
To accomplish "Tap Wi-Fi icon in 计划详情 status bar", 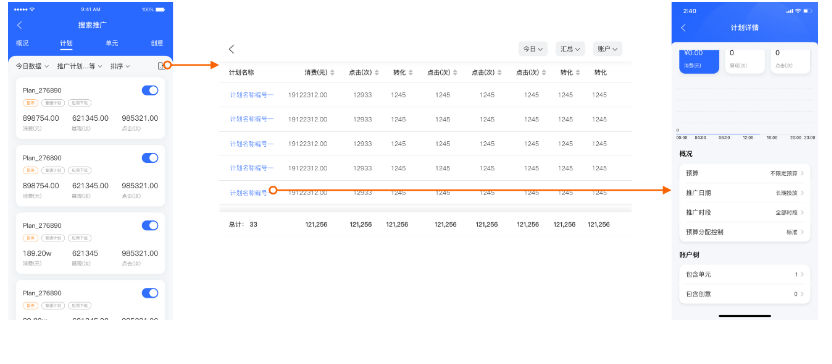I will (x=798, y=11).
